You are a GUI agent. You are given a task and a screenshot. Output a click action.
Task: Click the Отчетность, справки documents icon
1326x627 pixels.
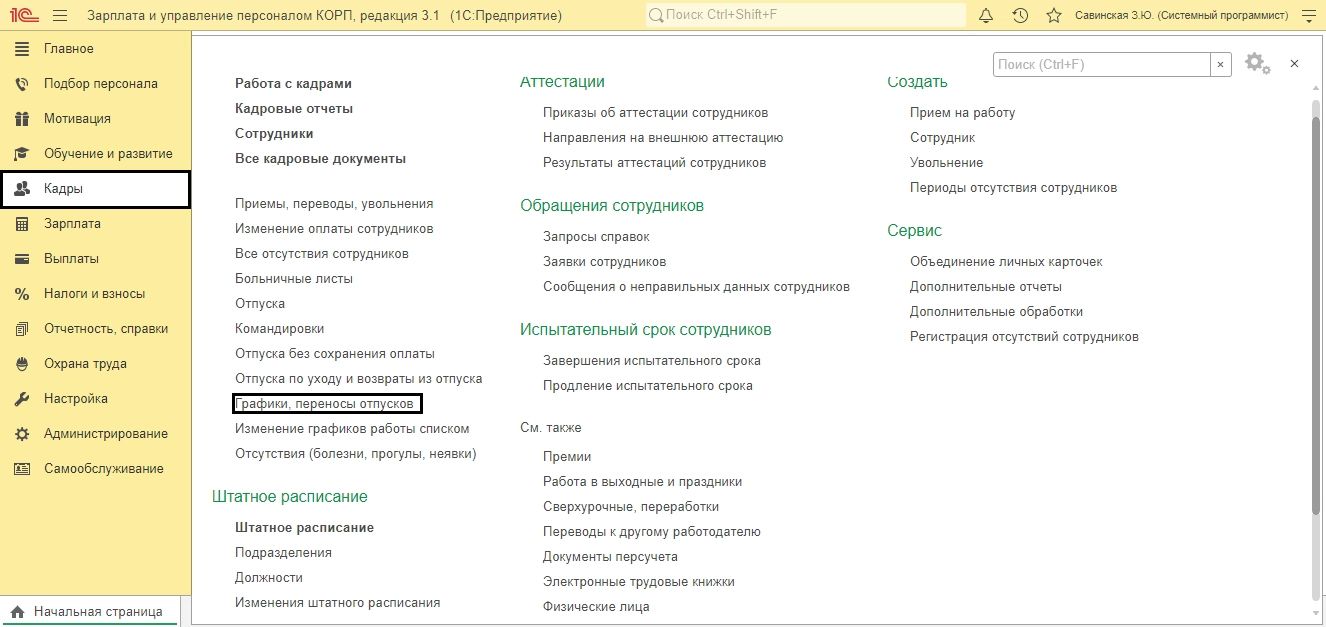pos(22,329)
